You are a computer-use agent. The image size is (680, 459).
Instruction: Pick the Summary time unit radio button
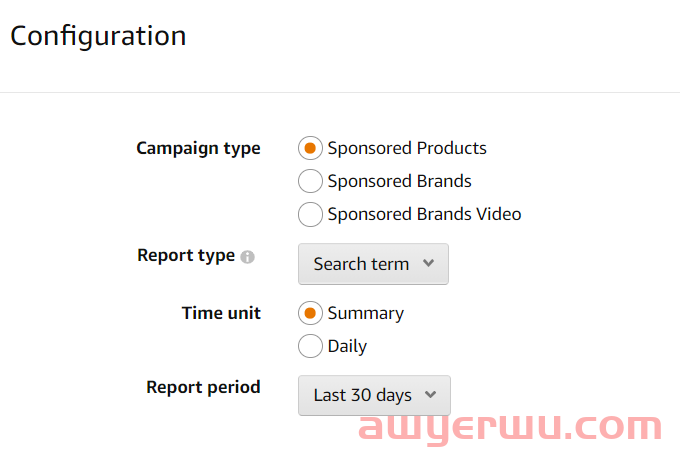click(310, 313)
